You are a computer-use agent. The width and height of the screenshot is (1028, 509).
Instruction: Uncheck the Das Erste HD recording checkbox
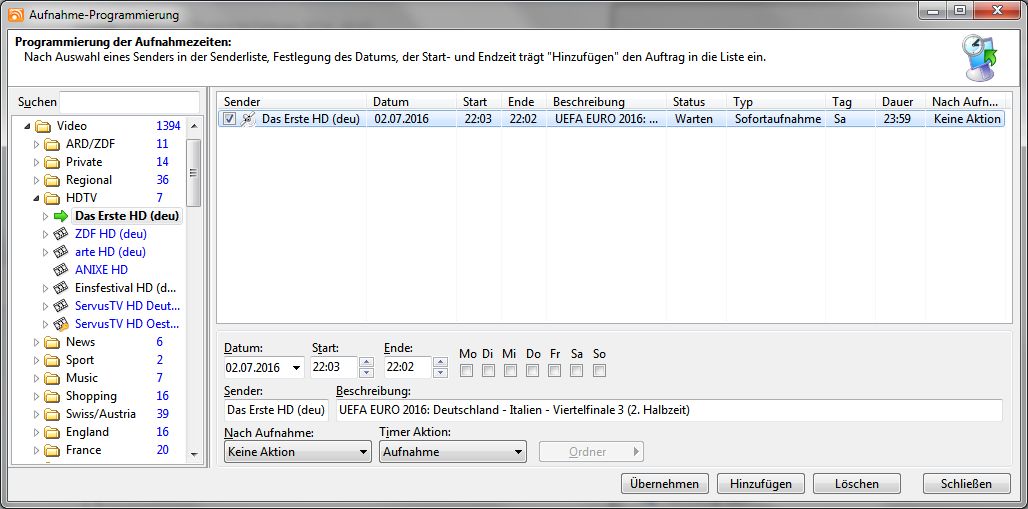[x=230, y=119]
